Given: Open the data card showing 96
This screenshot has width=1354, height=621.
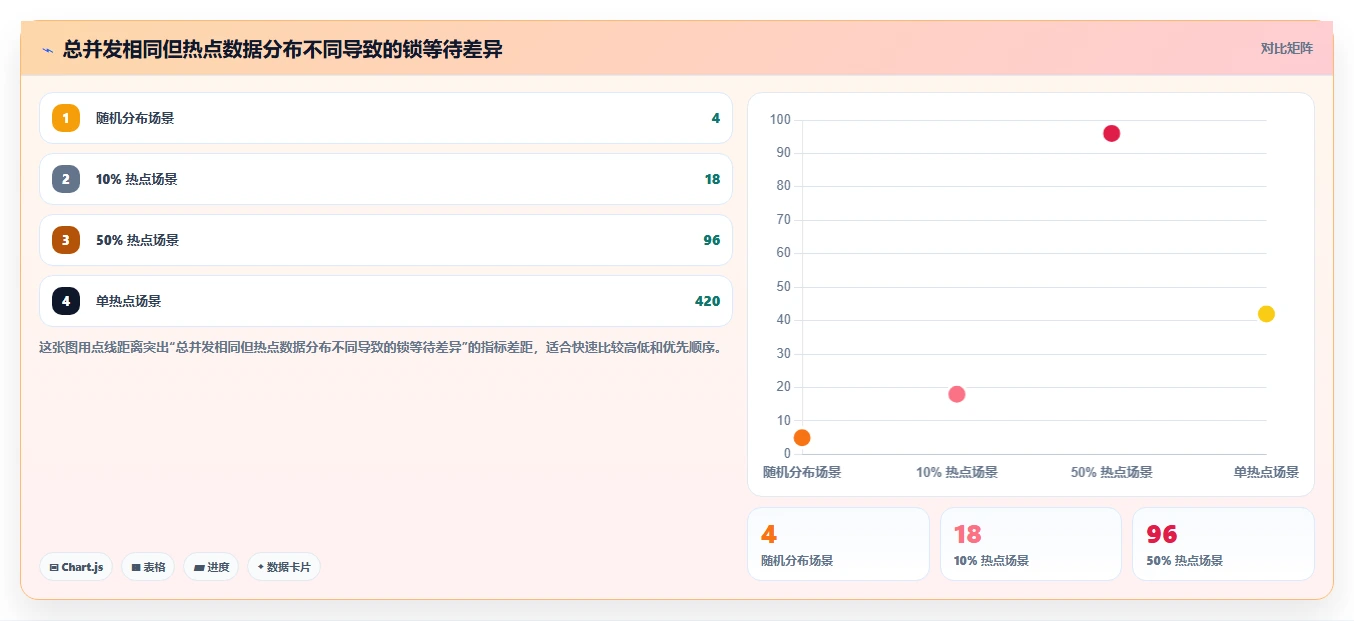Looking at the screenshot, I should [x=1223, y=544].
